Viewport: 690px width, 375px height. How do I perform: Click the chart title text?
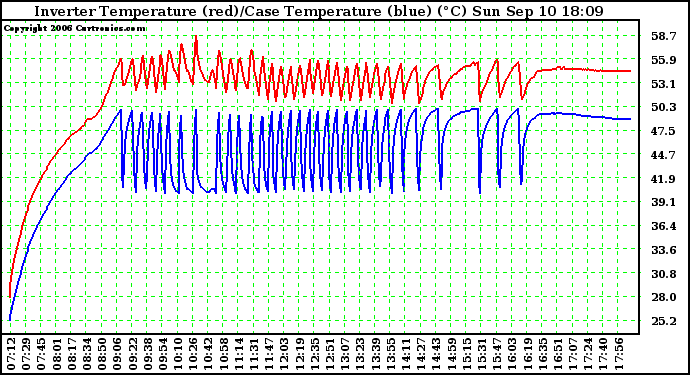click(319, 11)
